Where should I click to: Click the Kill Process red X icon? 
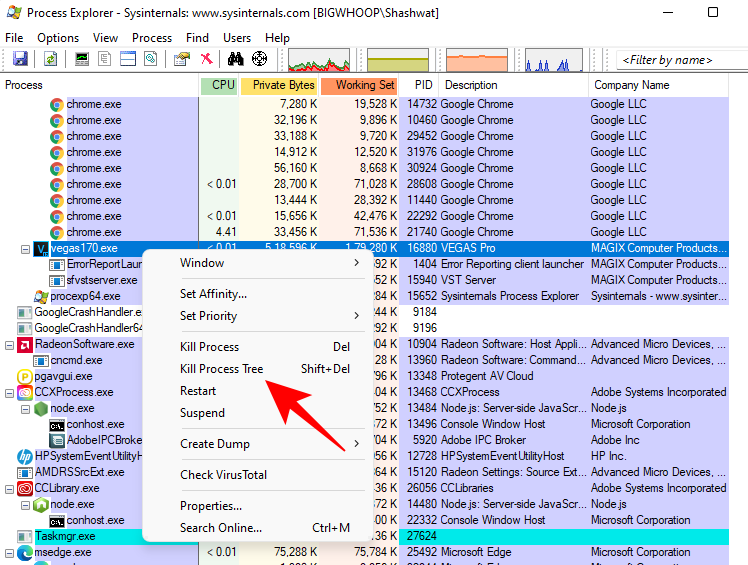[x=206, y=60]
